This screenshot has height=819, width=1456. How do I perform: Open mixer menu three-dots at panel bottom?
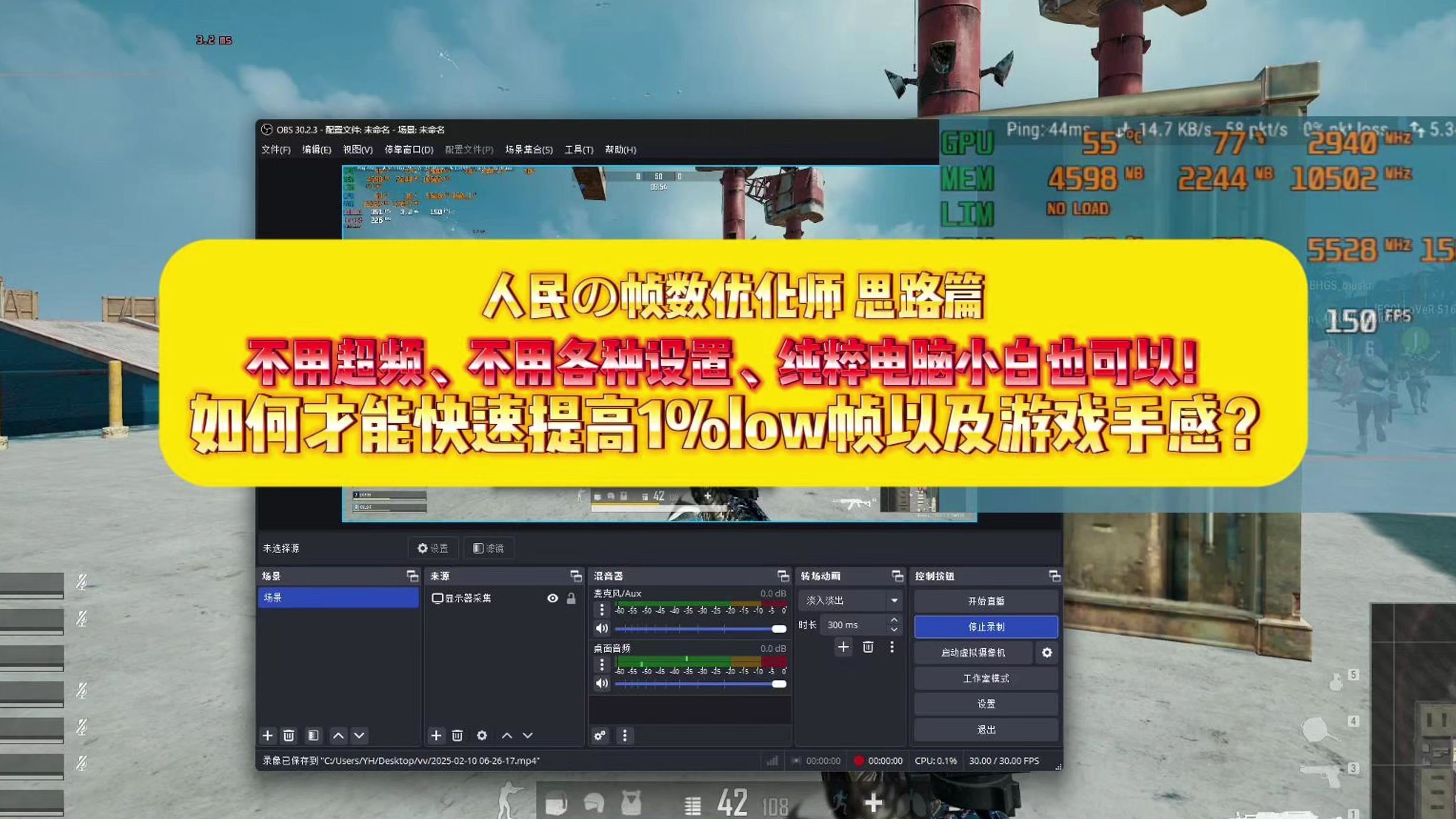click(x=624, y=735)
